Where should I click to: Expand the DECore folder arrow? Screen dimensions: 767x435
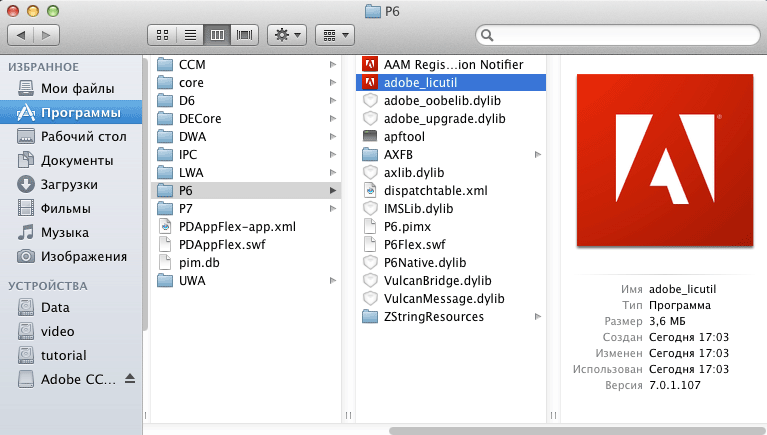(333, 119)
